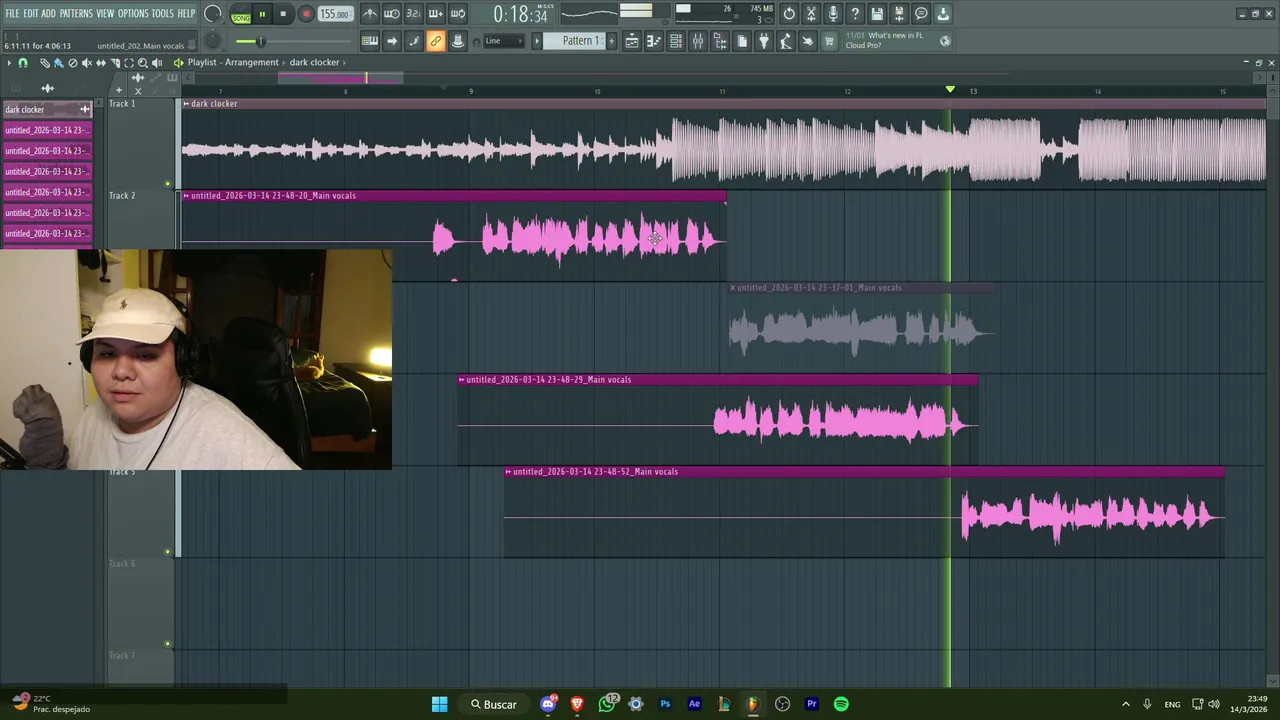Open the plugin picker plug icon
The height and width of the screenshot is (720, 1280).
coord(764,41)
